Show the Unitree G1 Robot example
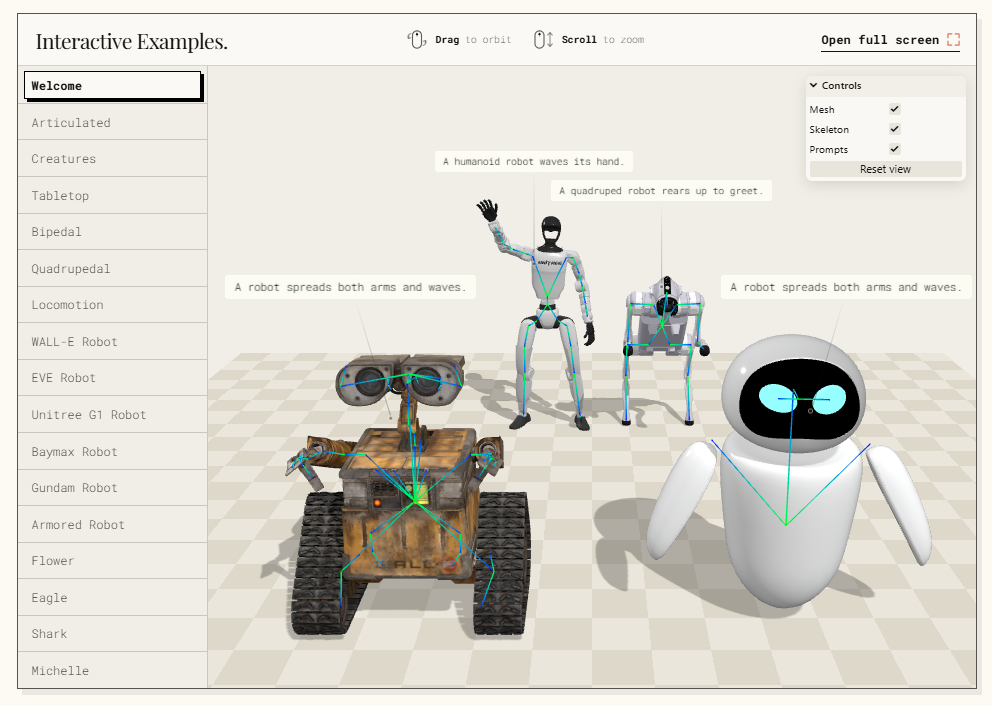The image size is (992, 706). [x=113, y=414]
